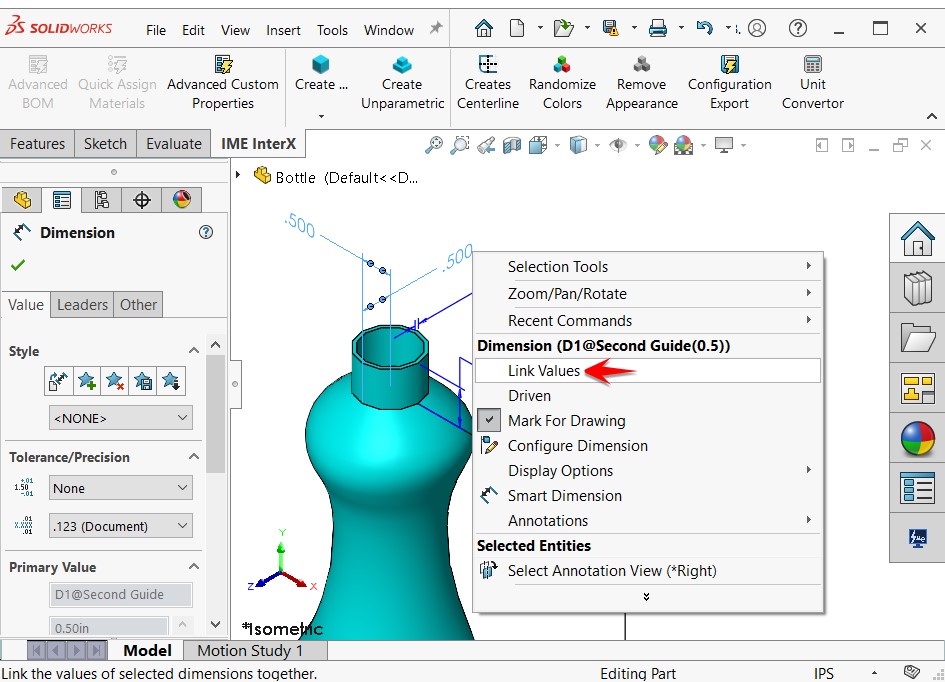This screenshot has width=945, height=682.
Task: Switch to the Evaluate tab
Action: [x=174, y=143]
